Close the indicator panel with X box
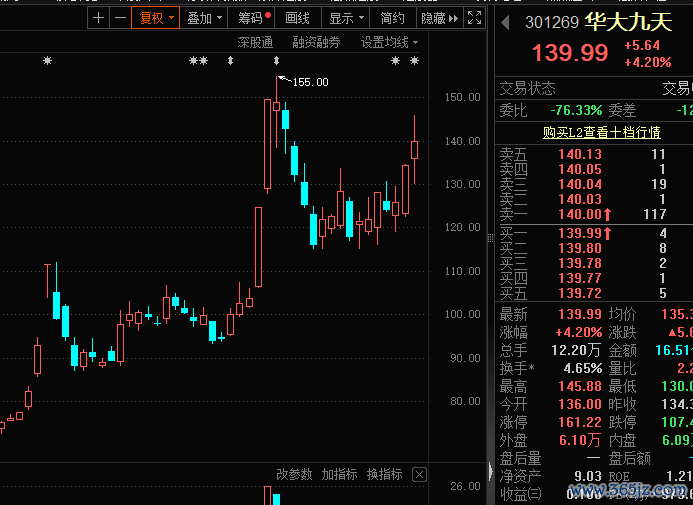Screen dimensions: 693x505 click(x=419, y=474)
